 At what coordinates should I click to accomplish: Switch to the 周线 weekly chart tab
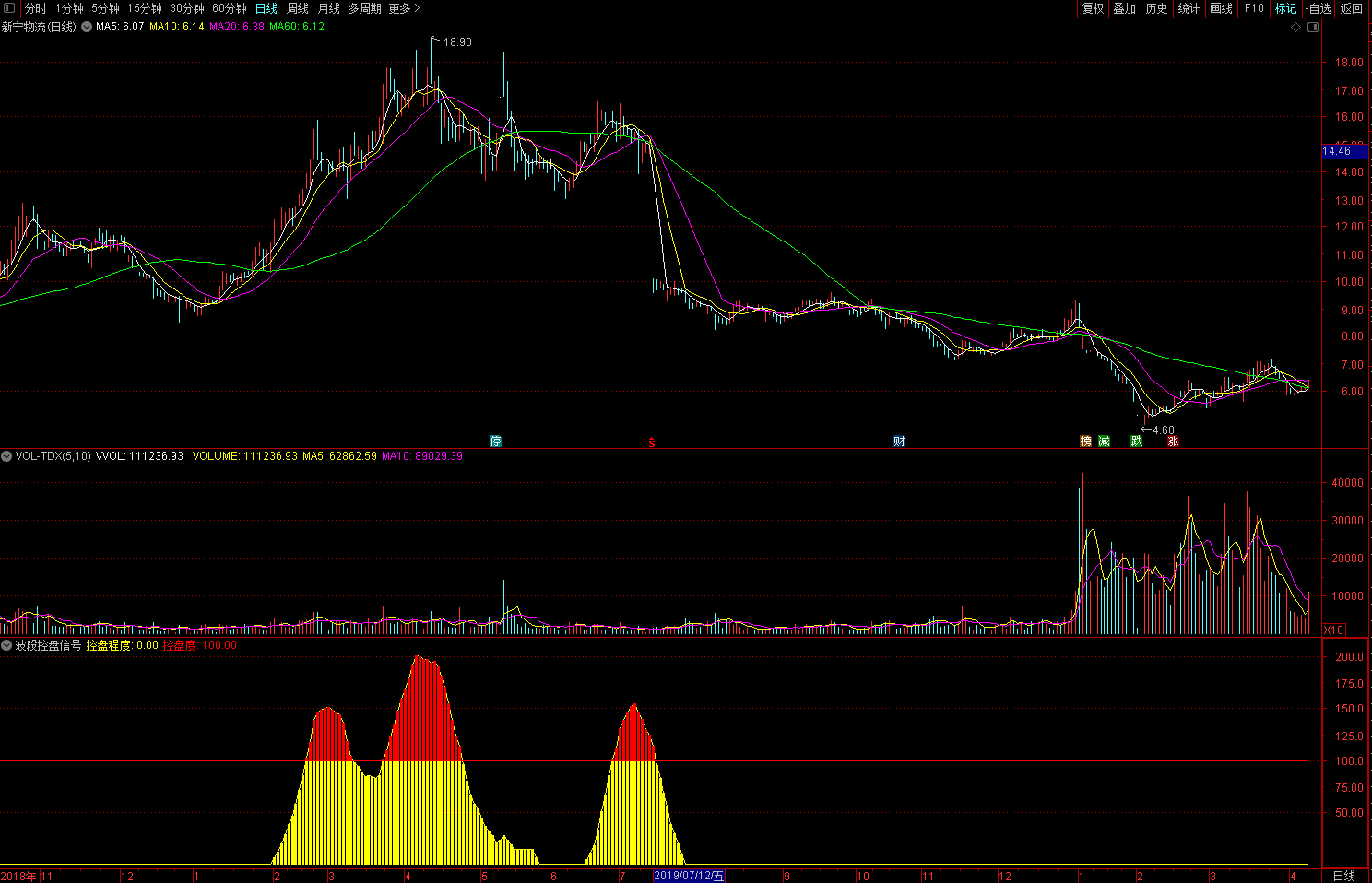tap(297, 8)
